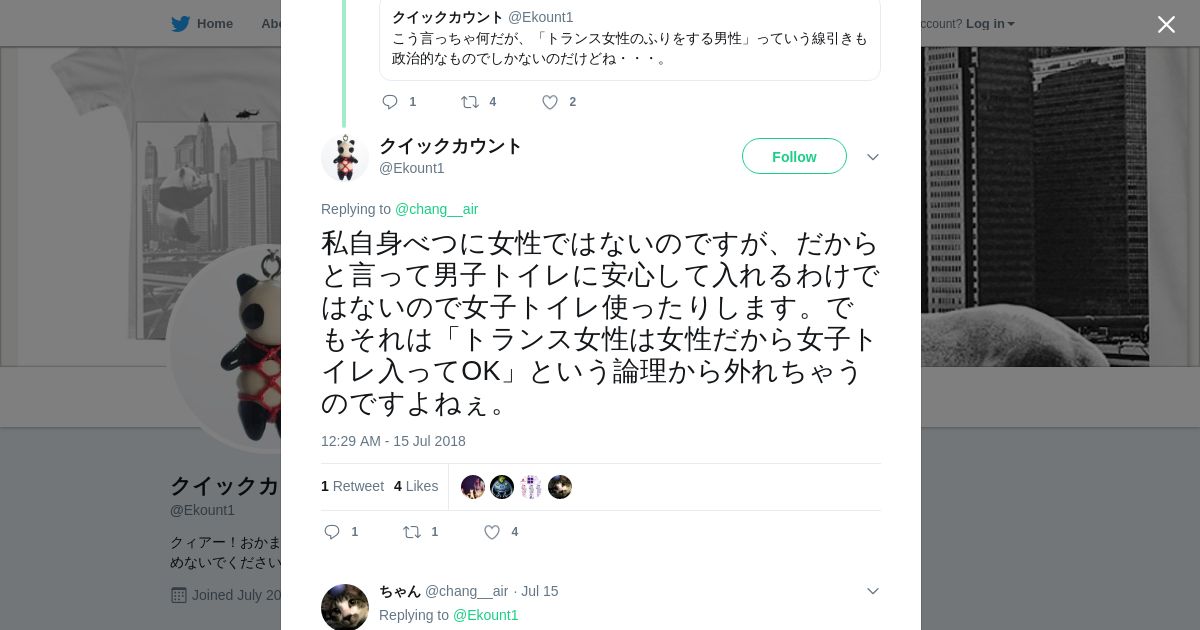The height and width of the screenshot is (630, 1200).
Task: Open ちゃん's cat profile picture
Action: coord(345,607)
